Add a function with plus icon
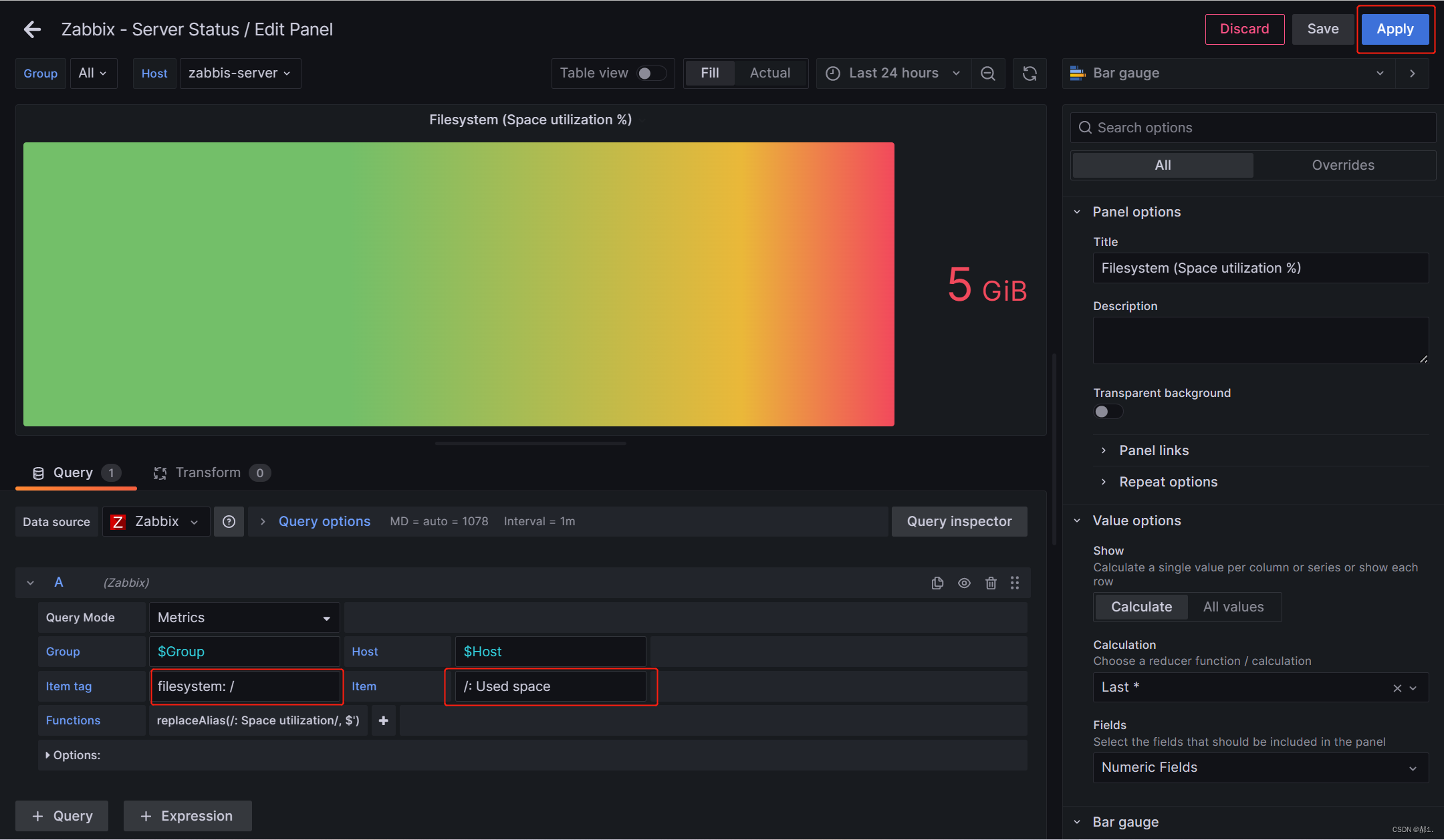 point(384,720)
